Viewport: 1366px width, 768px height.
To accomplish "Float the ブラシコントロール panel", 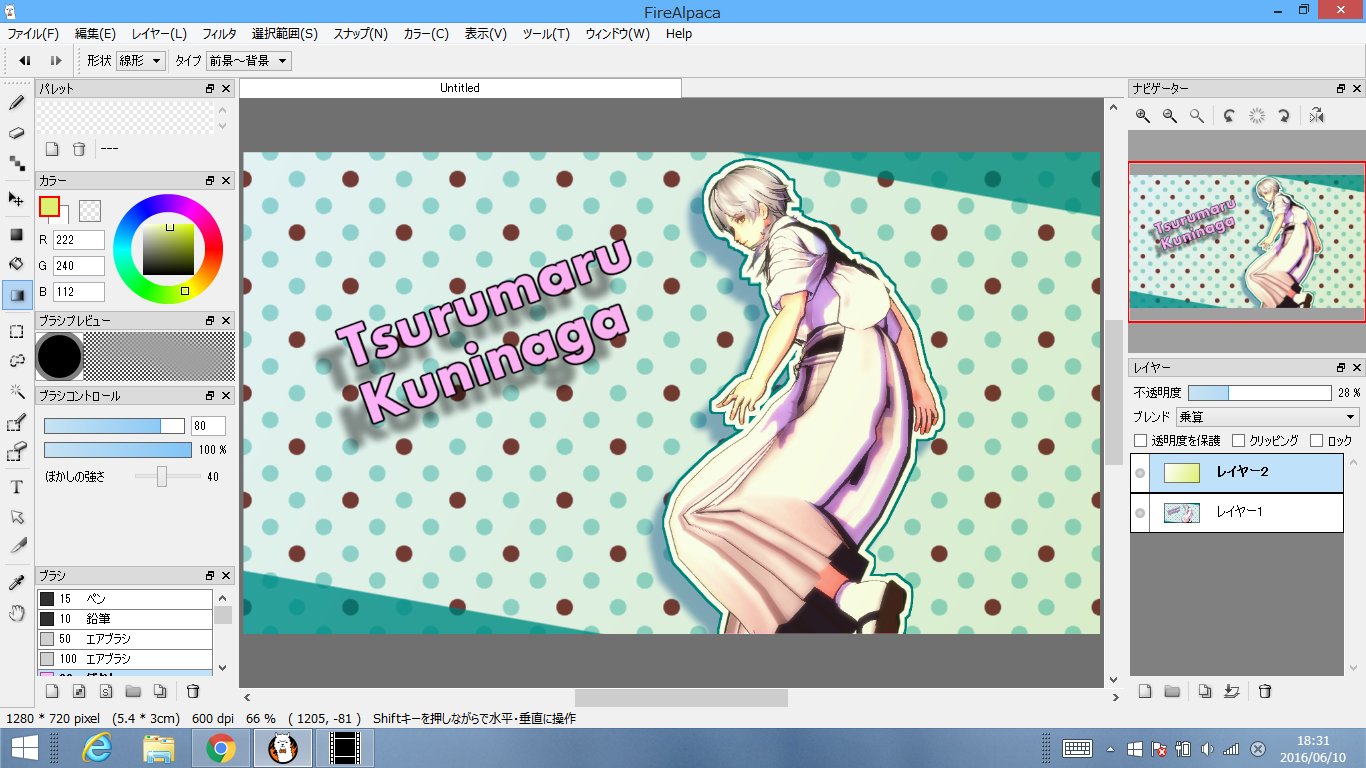I will coord(210,396).
